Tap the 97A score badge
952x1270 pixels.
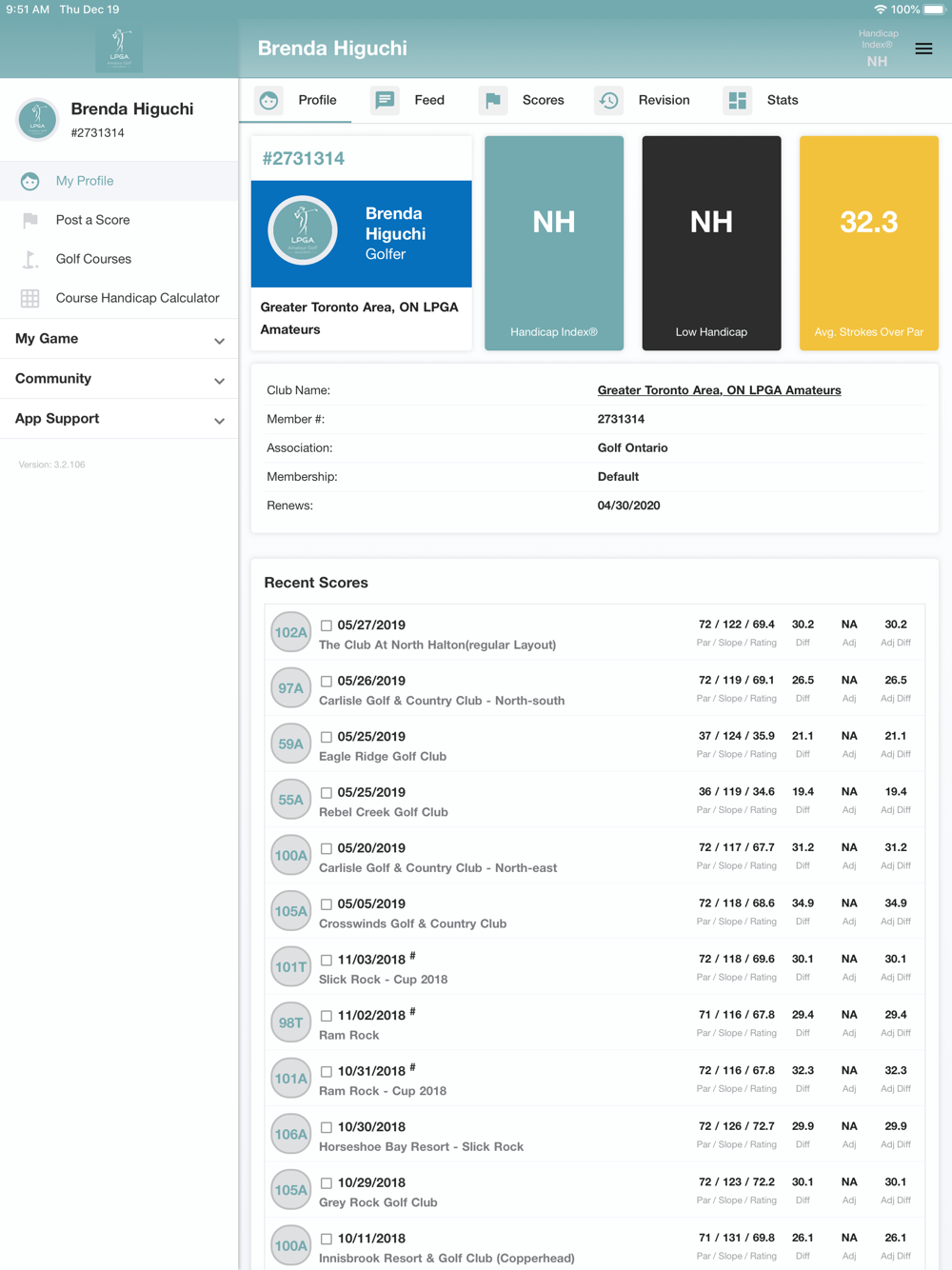(x=290, y=688)
